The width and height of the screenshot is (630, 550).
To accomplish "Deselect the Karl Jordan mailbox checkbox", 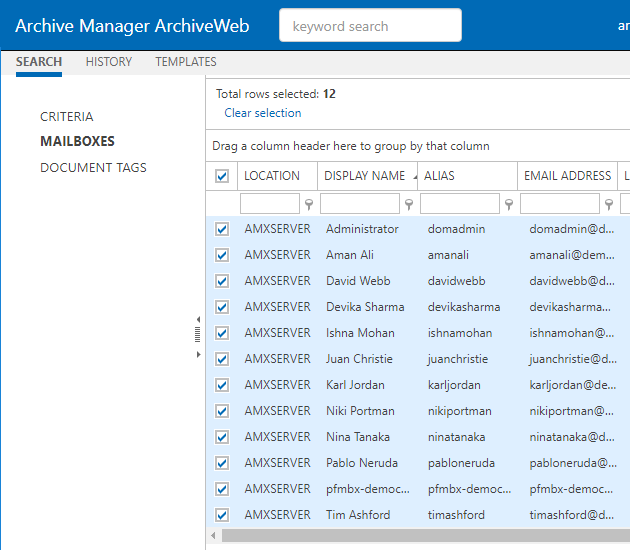I will pos(222,385).
